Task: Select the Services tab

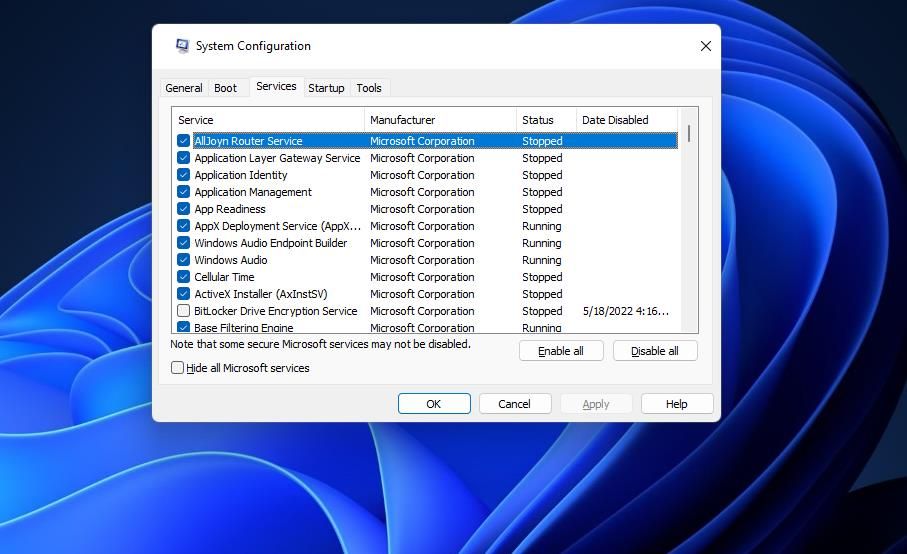Action: (x=276, y=86)
